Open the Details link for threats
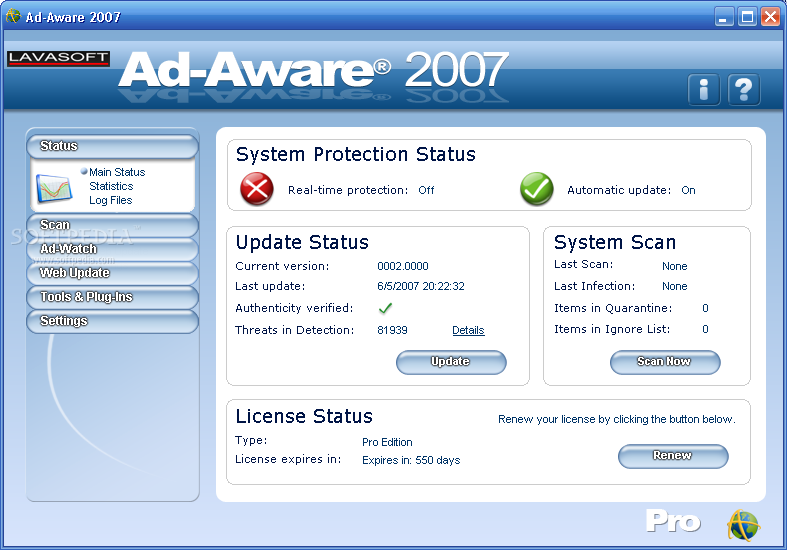Viewport: 787px width, 550px height. point(468,330)
